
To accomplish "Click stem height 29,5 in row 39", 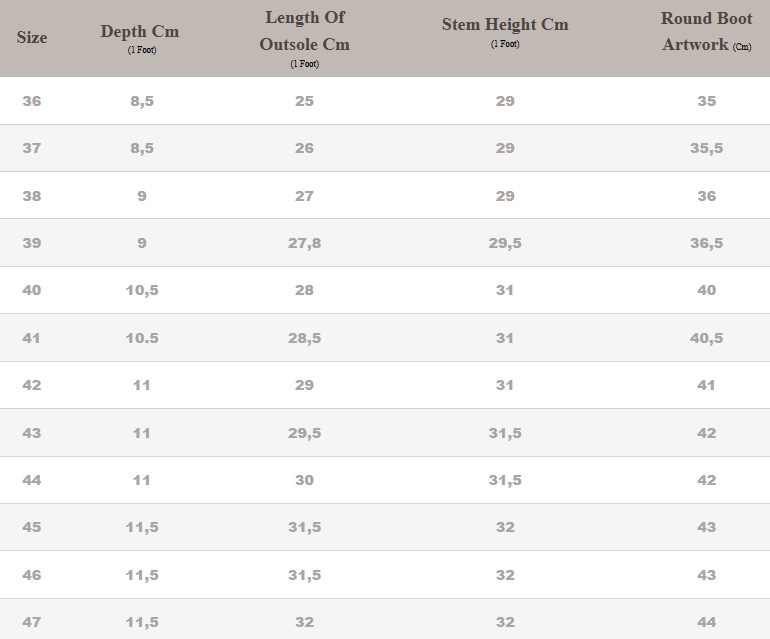I will [x=505, y=243].
